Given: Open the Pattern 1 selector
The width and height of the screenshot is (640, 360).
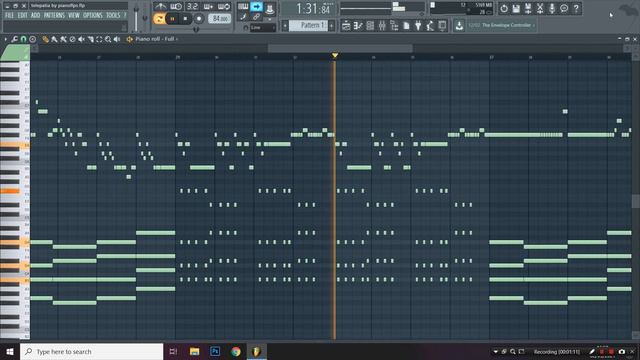Looking at the screenshot, I should (309, 26).
